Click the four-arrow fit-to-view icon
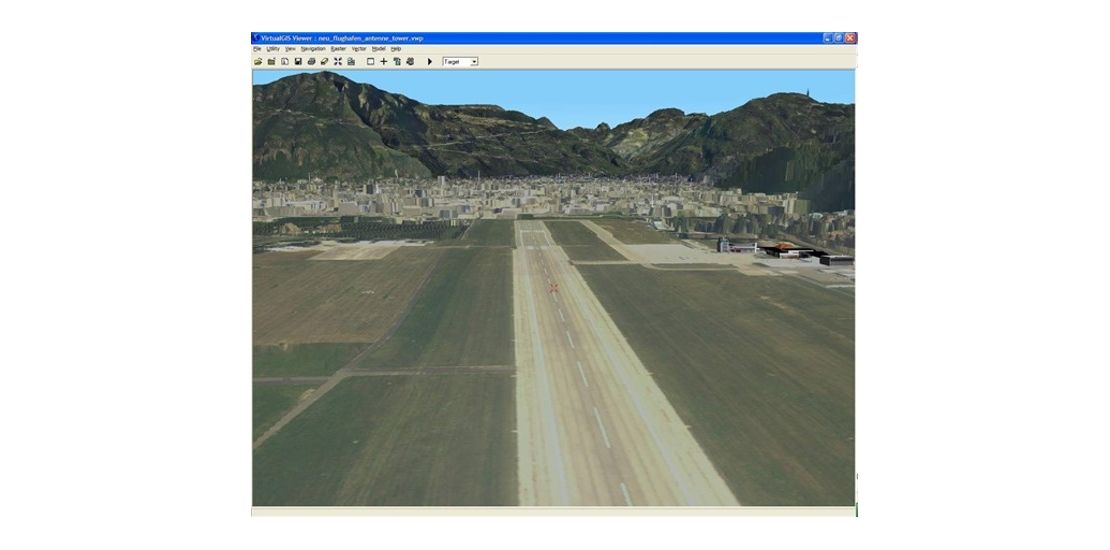This screenshot has width=1110, height=550. click(338, 62)
